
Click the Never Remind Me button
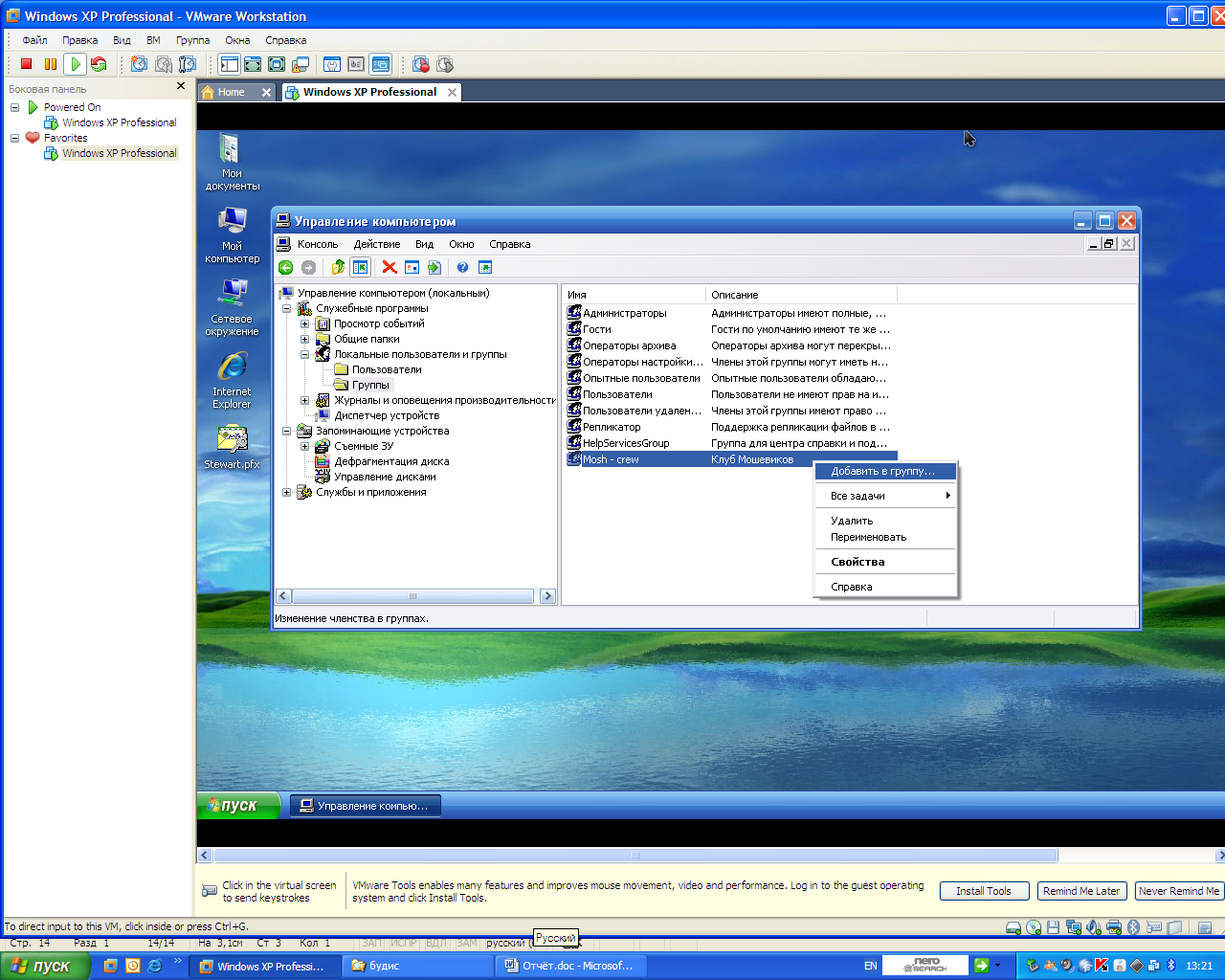click(x=1179, y=891)
